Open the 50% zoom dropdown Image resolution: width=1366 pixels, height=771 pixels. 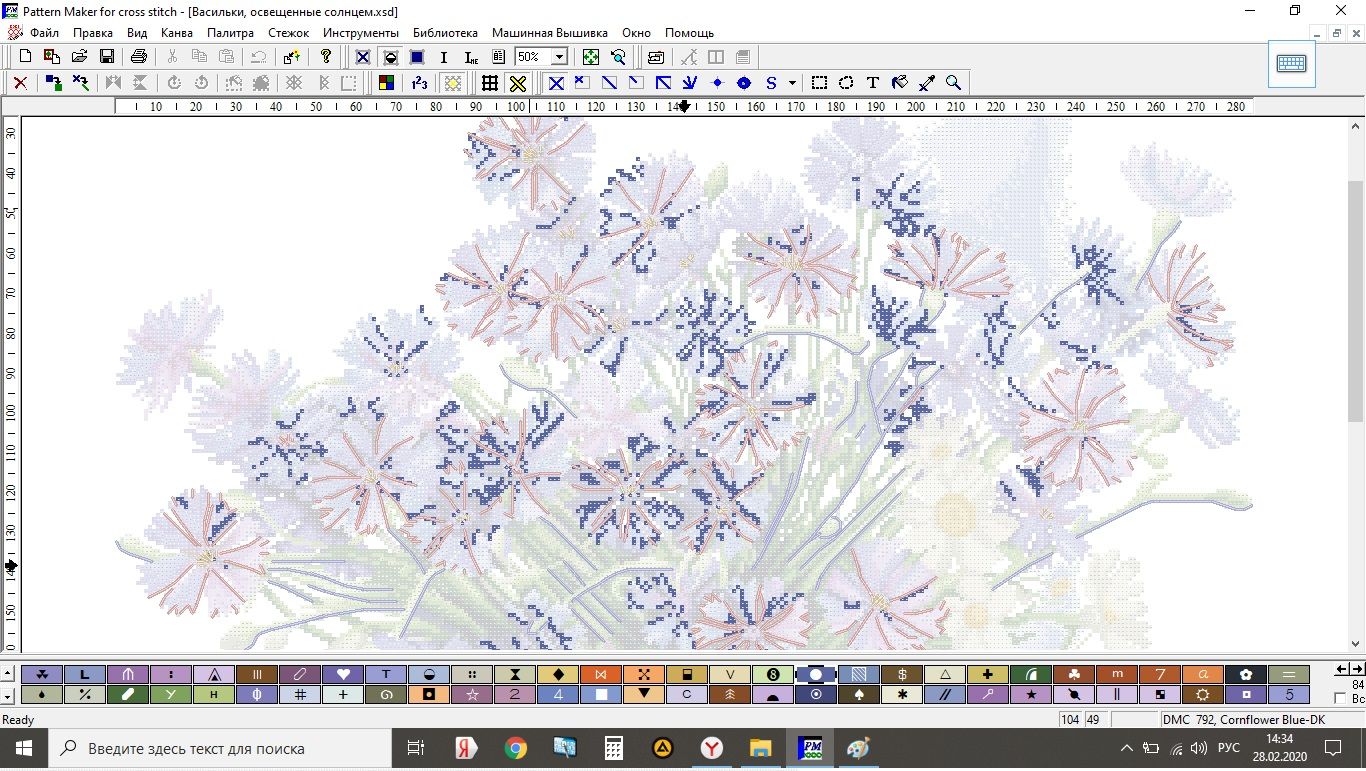559,57
